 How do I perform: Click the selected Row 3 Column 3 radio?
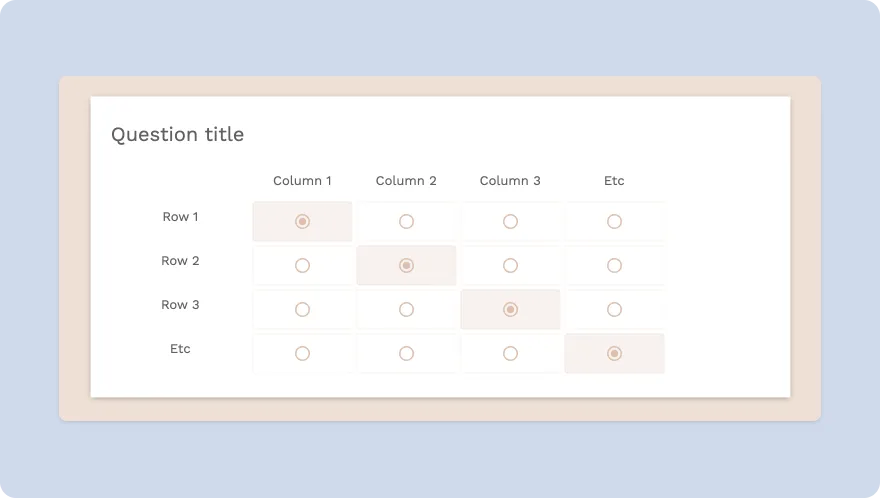click(x=510, y=309)
